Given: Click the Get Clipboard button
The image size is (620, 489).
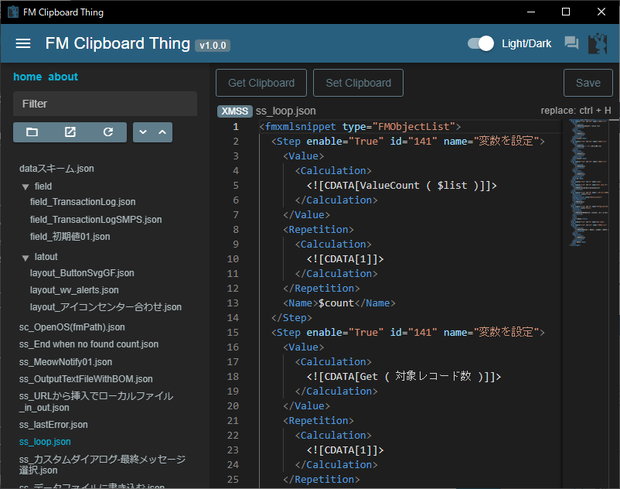Looking at the screenshot, I should [x=261, y=83].
